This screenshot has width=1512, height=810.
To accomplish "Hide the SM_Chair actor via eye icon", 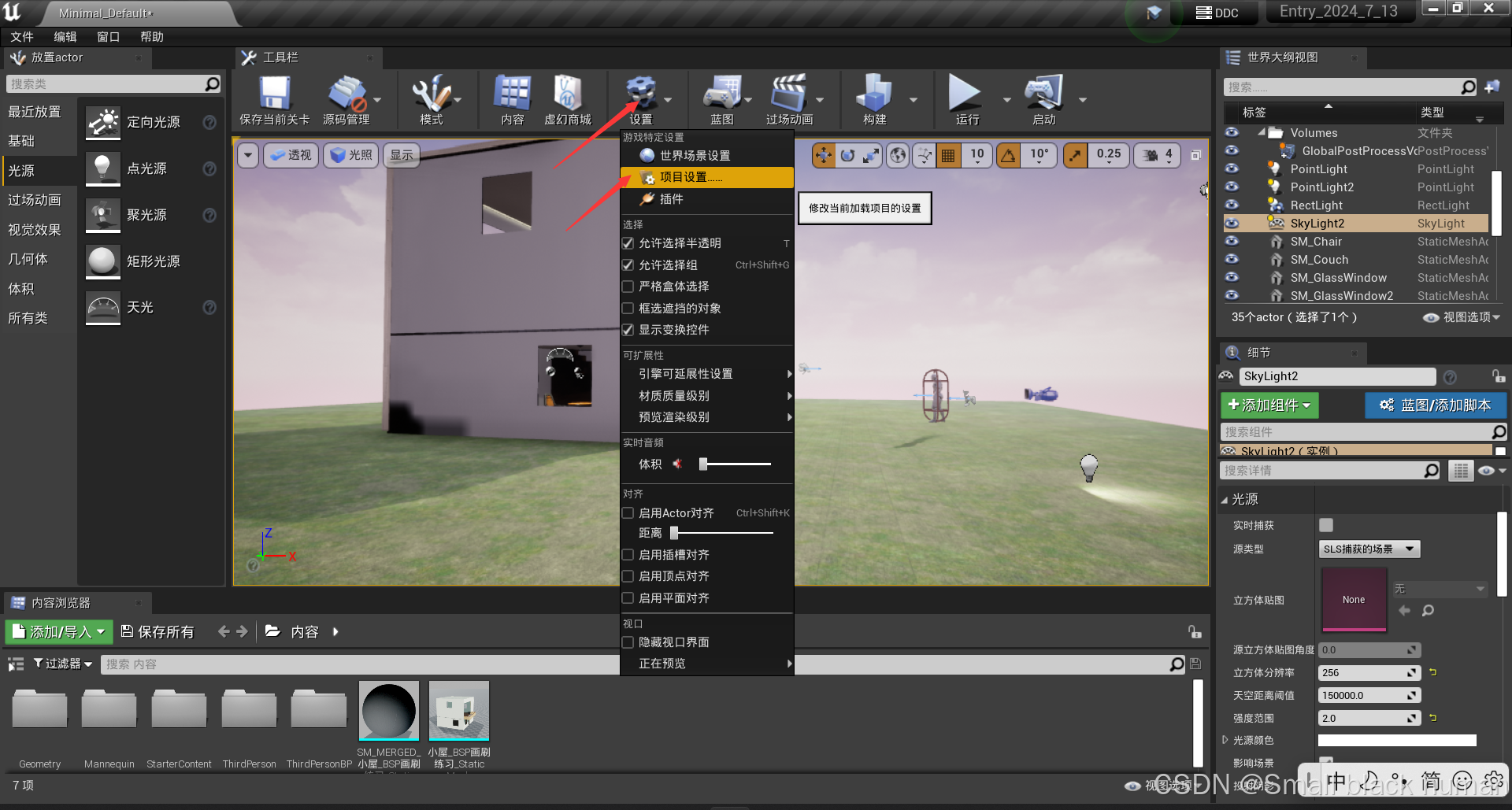I will tap(1232, 242).
